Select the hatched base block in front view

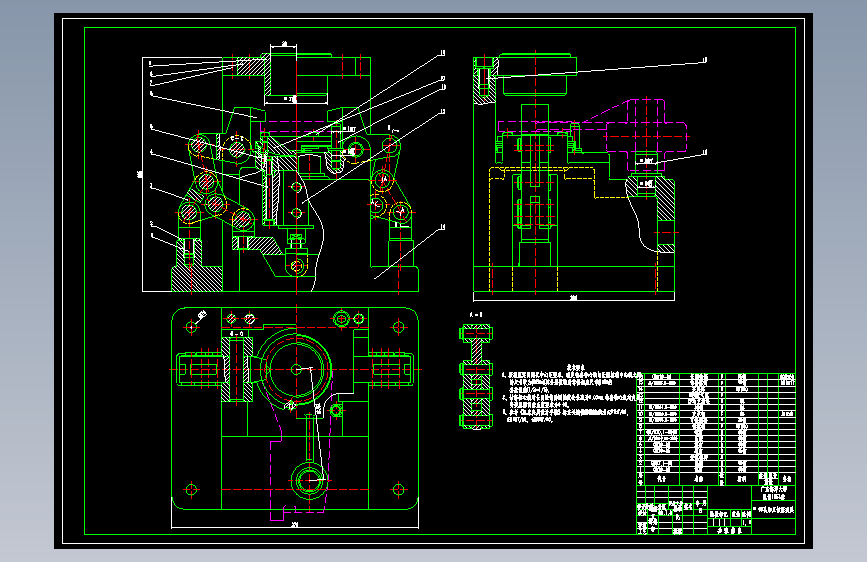(x=197, y=279)
